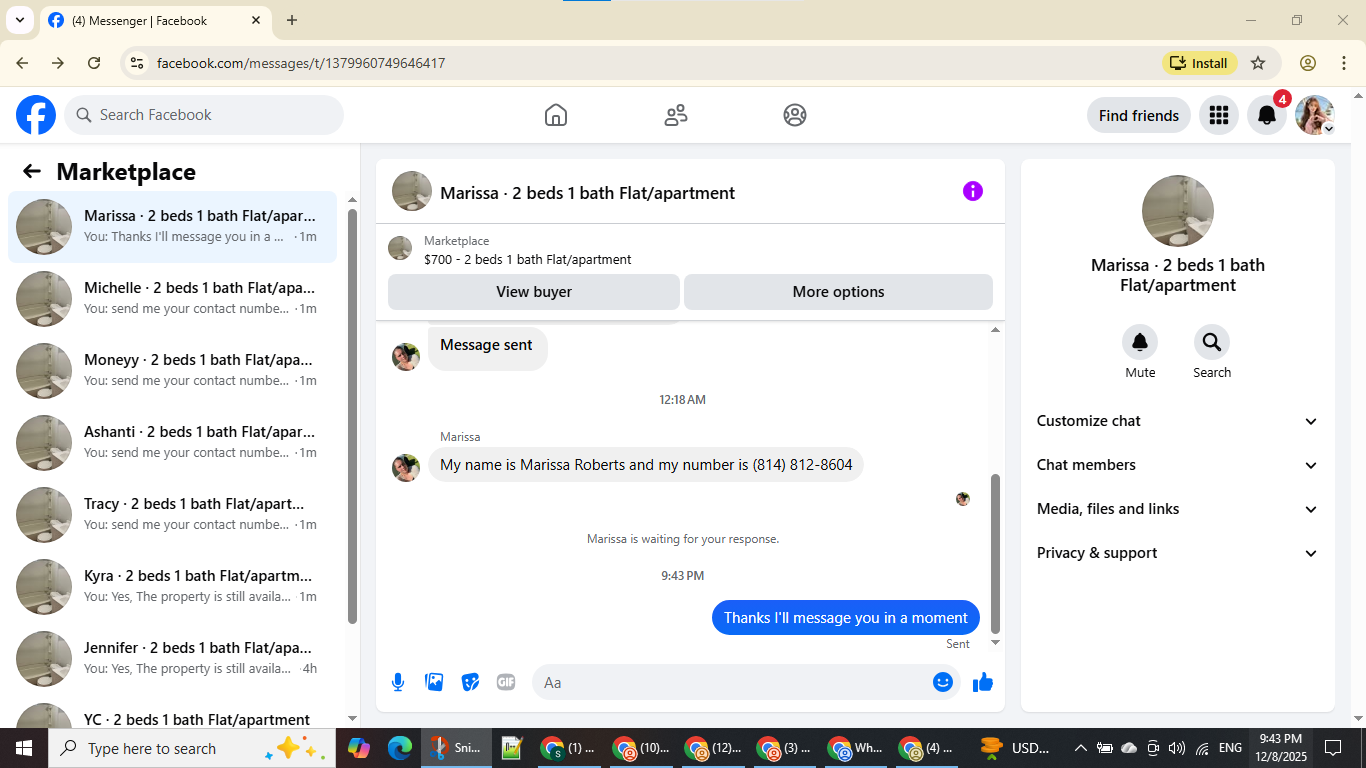Mute this chat with bell icon
Screen dimensions: 1366x768
click(x=1140, y=343)
